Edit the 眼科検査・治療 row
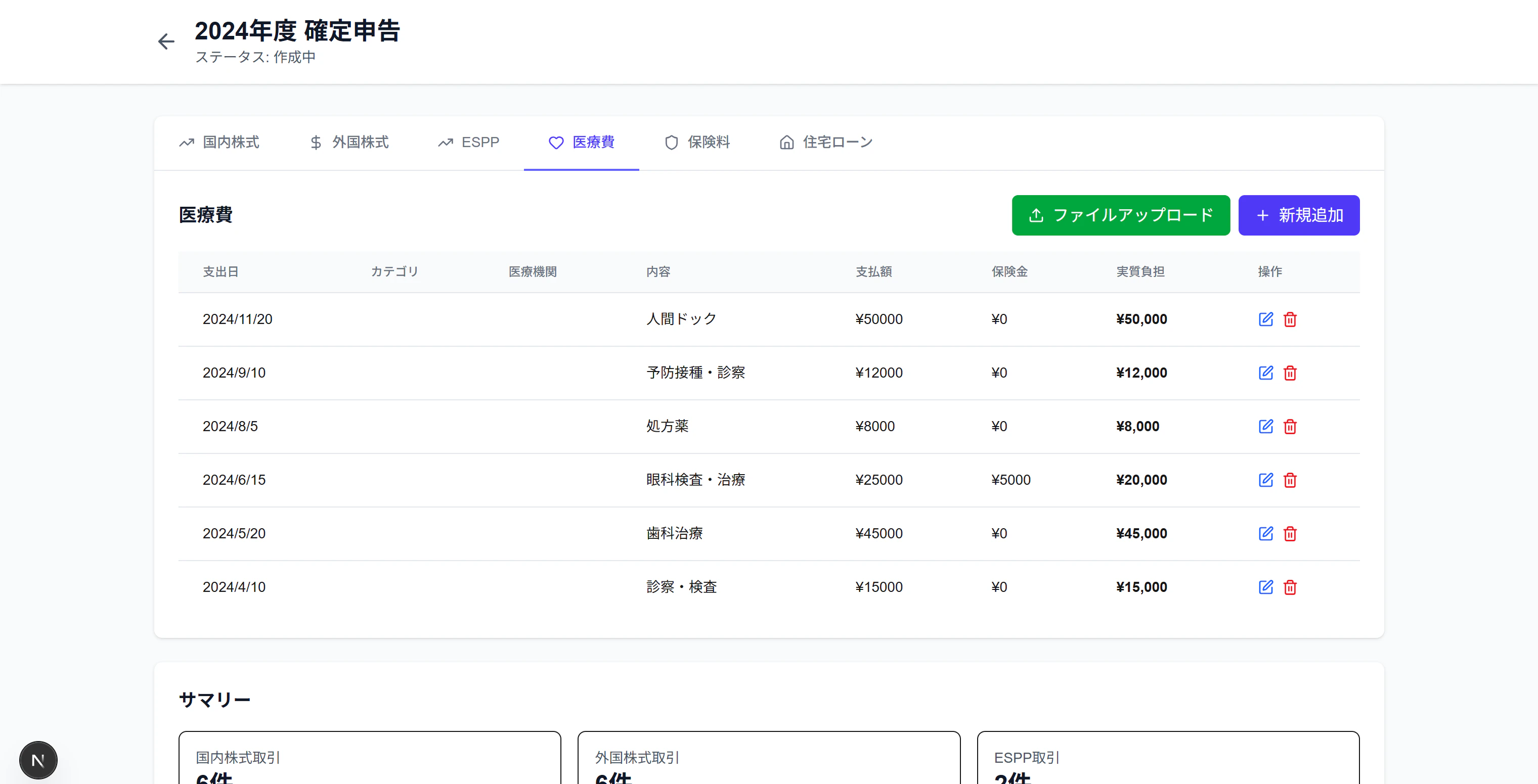This screenshot has width=1538, height=784. (x=1266, y=480)
